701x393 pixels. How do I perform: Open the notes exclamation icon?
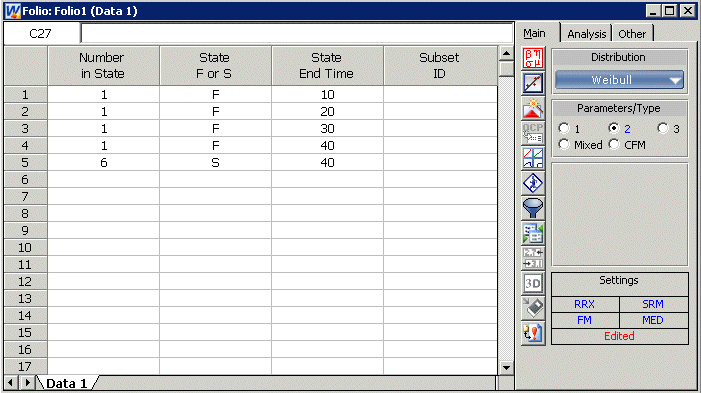pyautogui.click(x=533, y=334)
